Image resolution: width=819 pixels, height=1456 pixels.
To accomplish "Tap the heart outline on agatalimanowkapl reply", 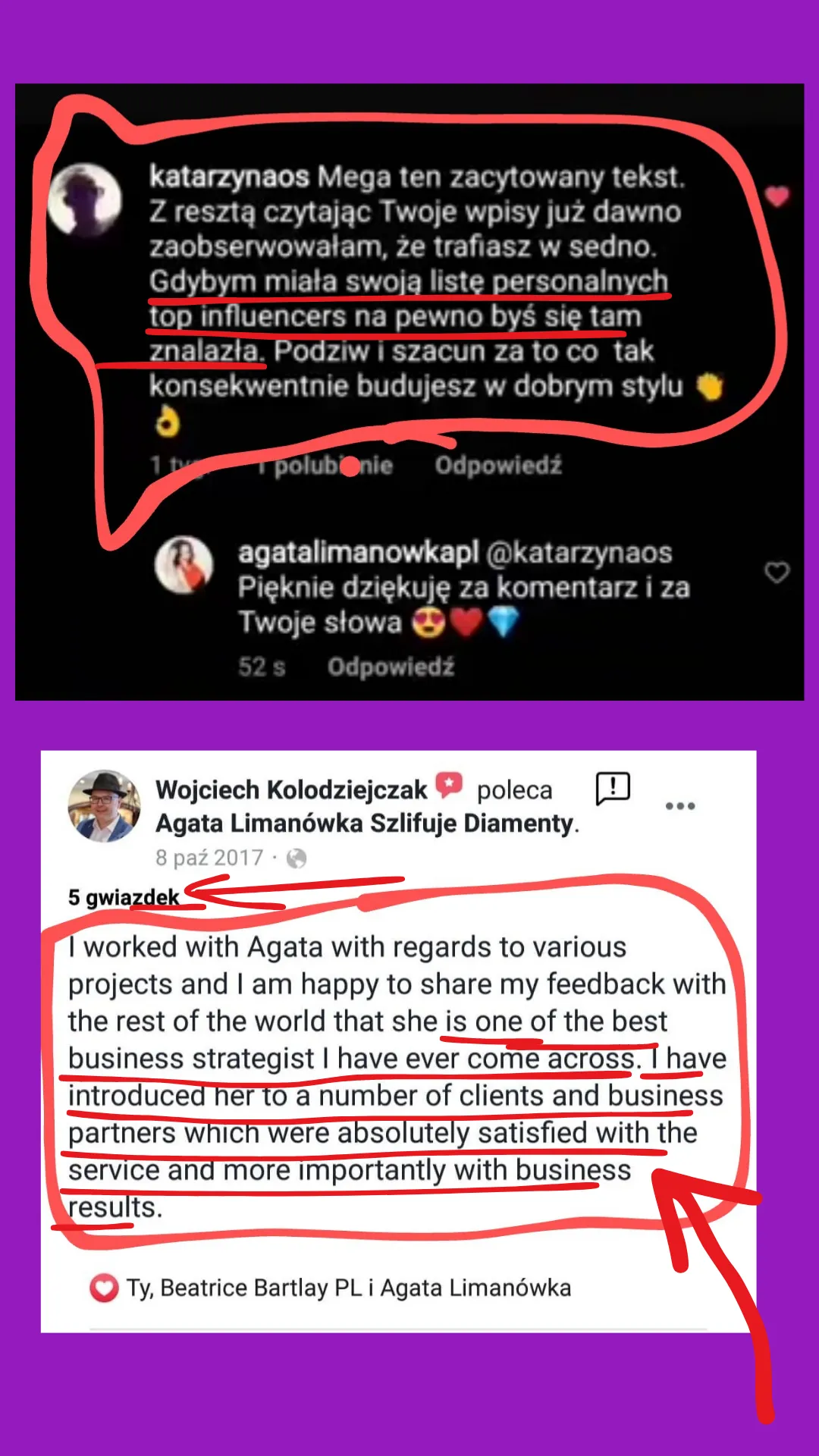I will pyautogui.click(x=777, y=572).
